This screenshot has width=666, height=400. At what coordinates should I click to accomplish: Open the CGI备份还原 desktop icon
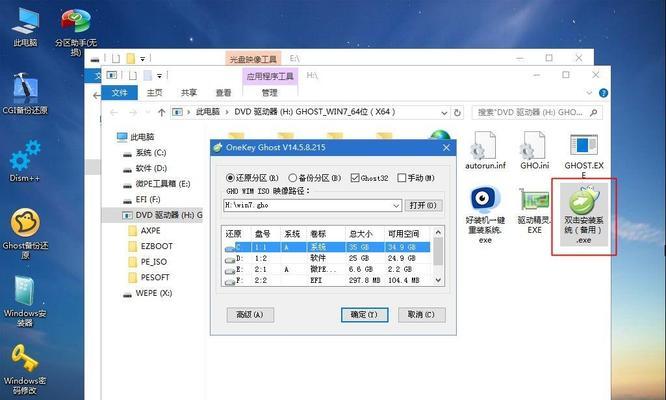tap(24, 92)
